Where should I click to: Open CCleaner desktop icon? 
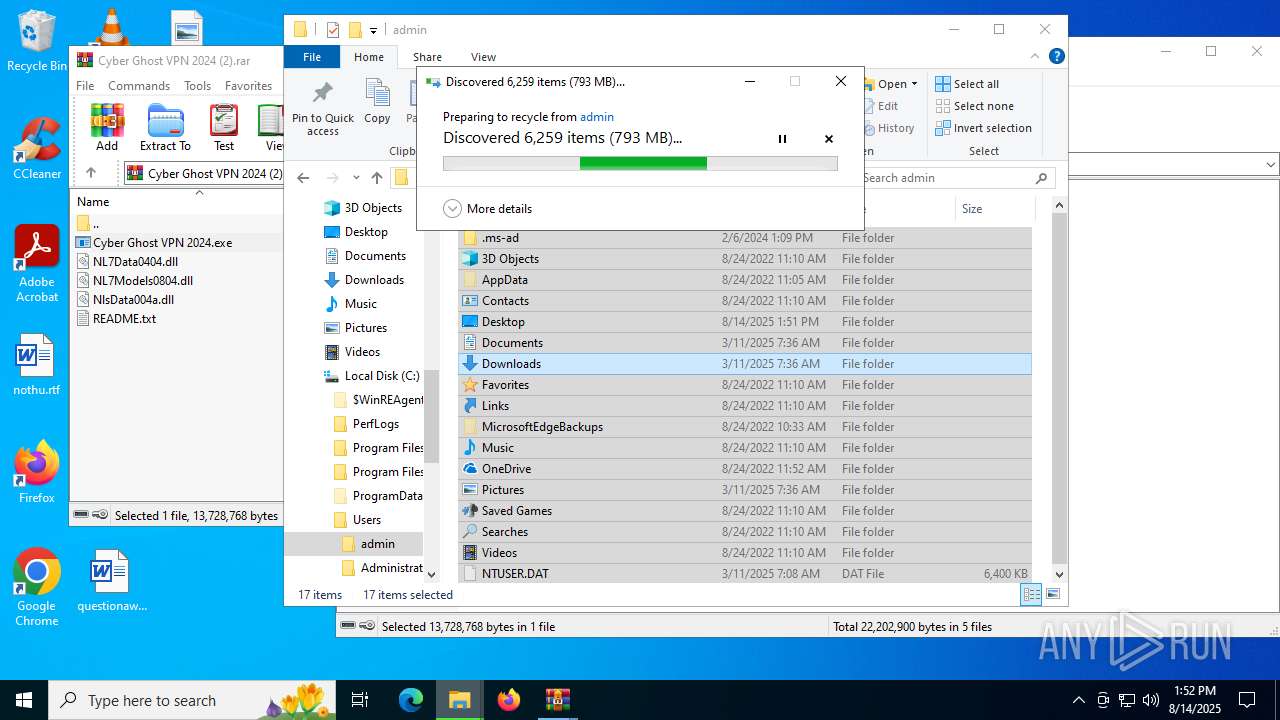(36, 148)
